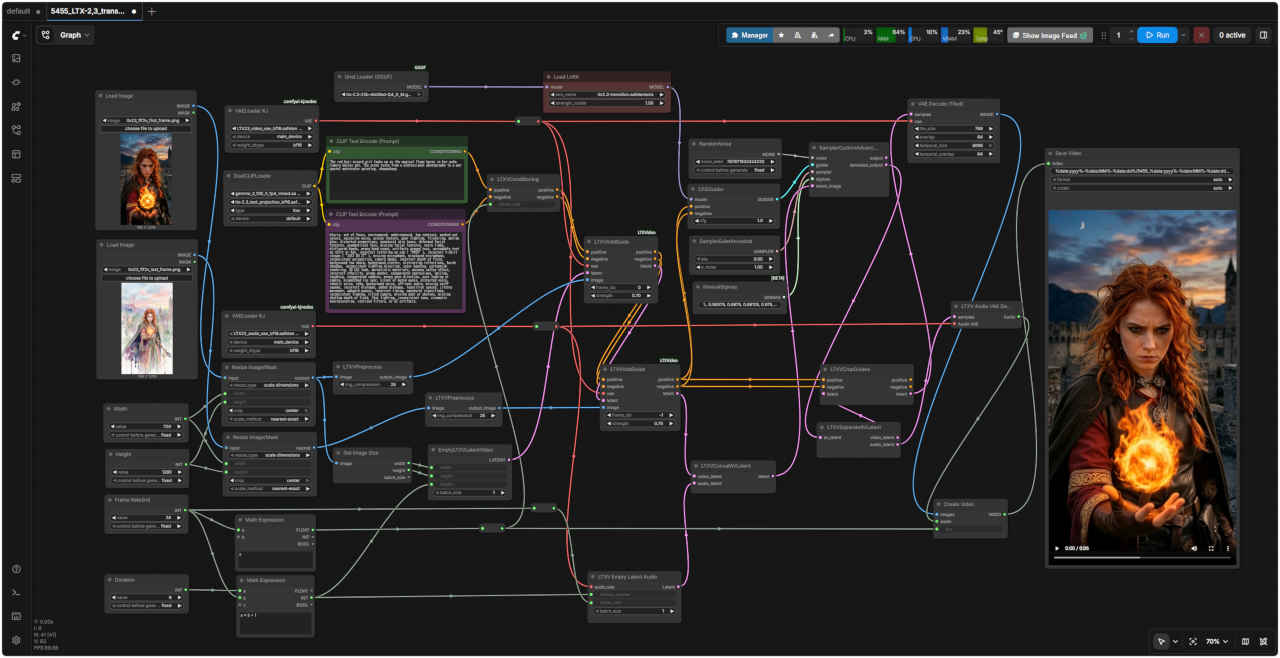
Task: Open the bottom stacked-panels sidebar icon
Action: pyautogui.click(x=16, y=178)
